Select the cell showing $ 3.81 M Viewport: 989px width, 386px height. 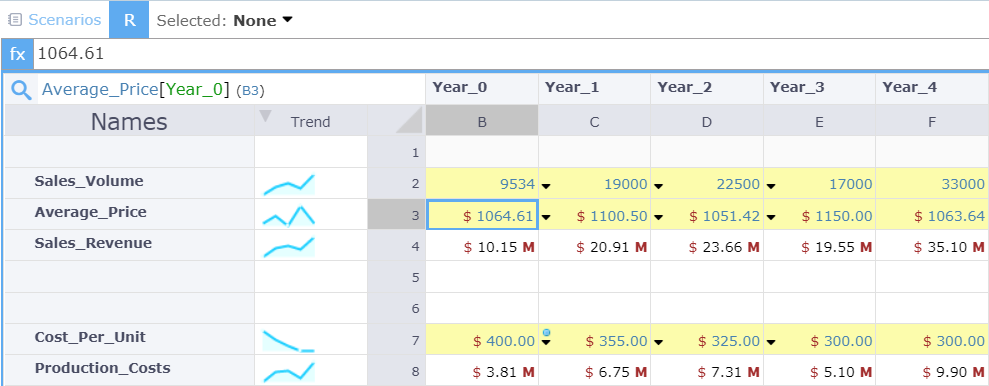click(482, 371)
